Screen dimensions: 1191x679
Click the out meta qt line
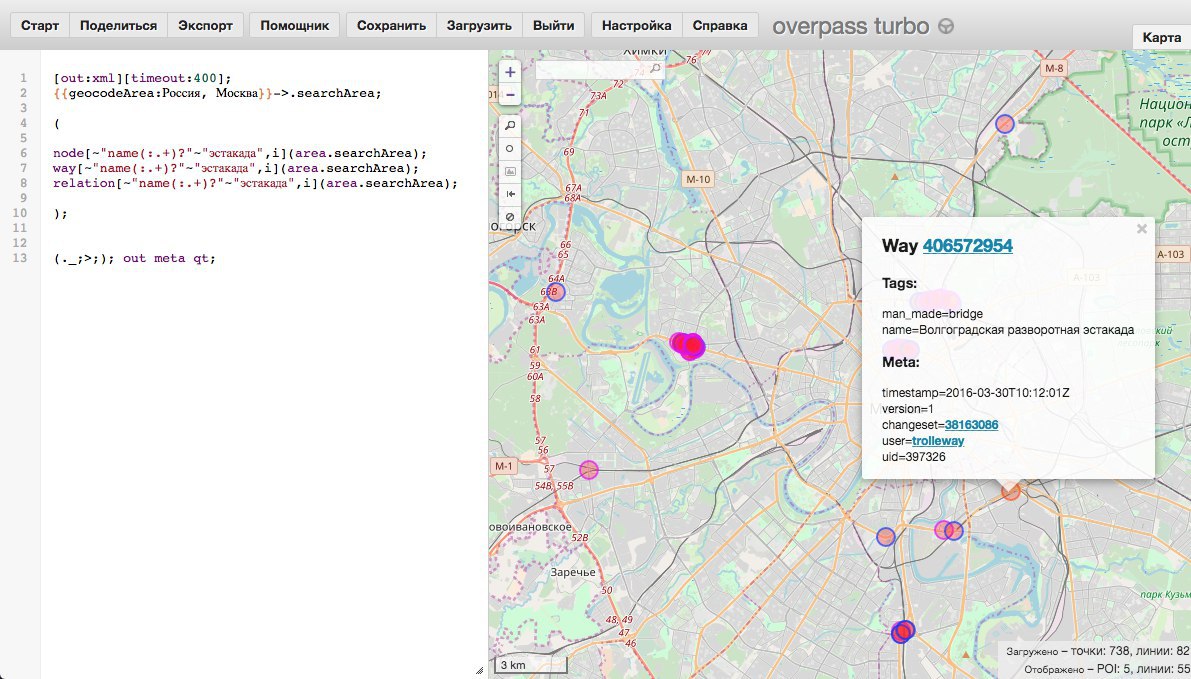(x=134, y=258)
